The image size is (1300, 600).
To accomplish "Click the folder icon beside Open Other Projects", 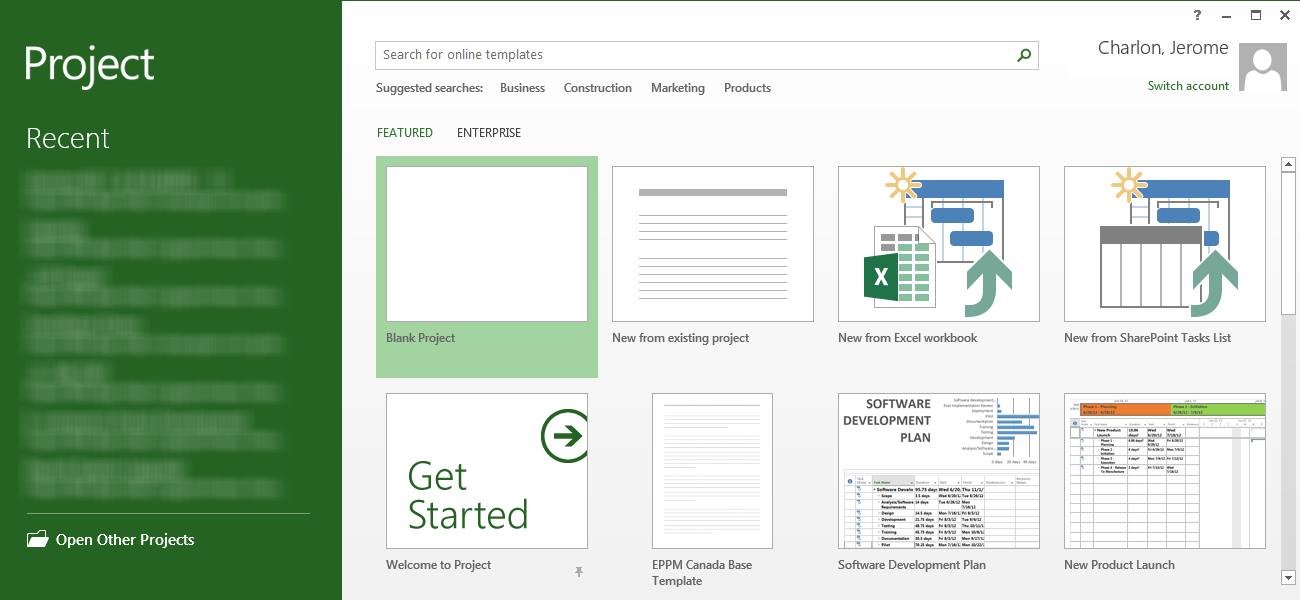I will tap(38, 539).
